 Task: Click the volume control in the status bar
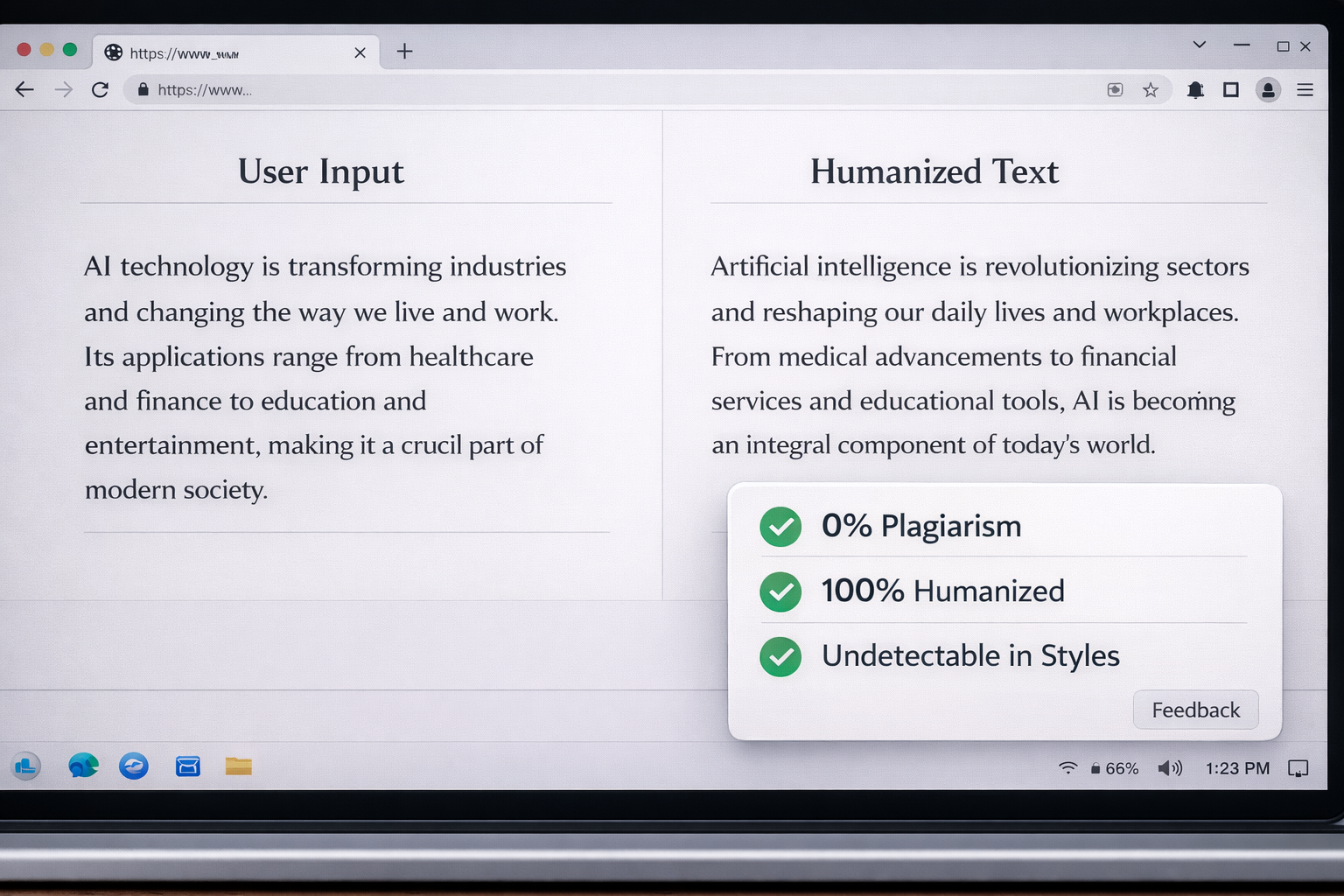(1170, 767)
